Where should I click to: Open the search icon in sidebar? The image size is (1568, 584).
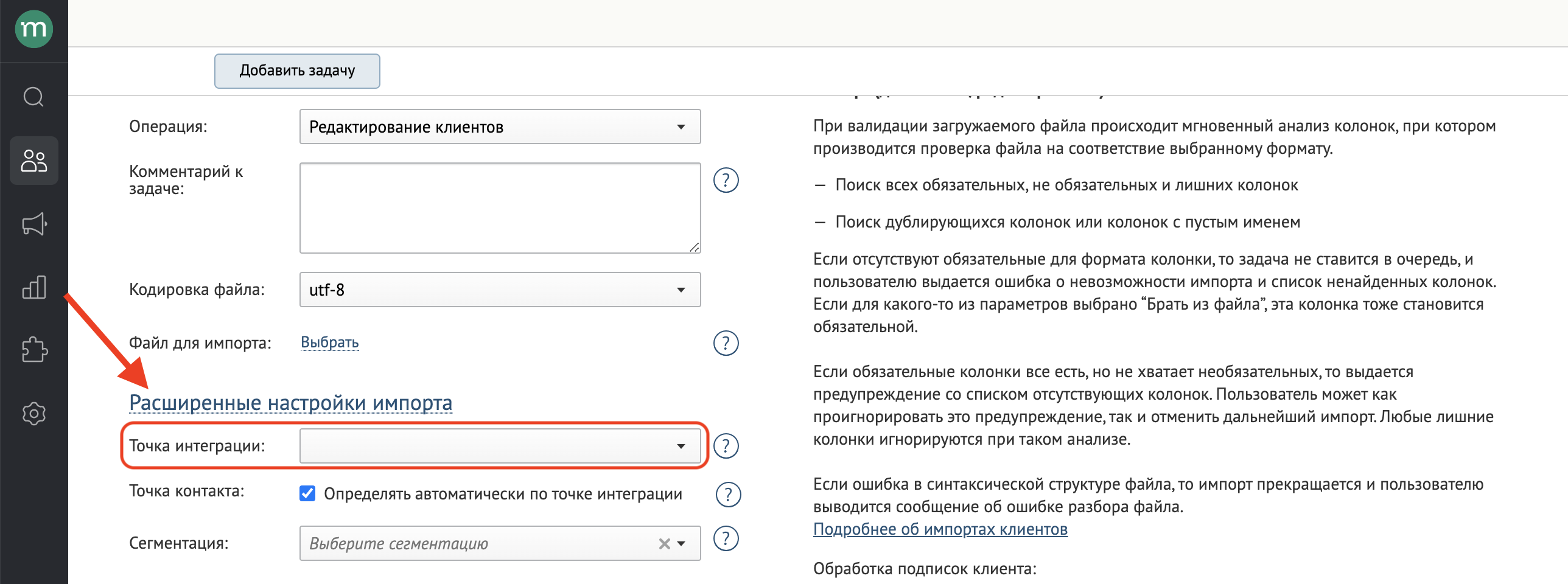[x=34, y=96]
